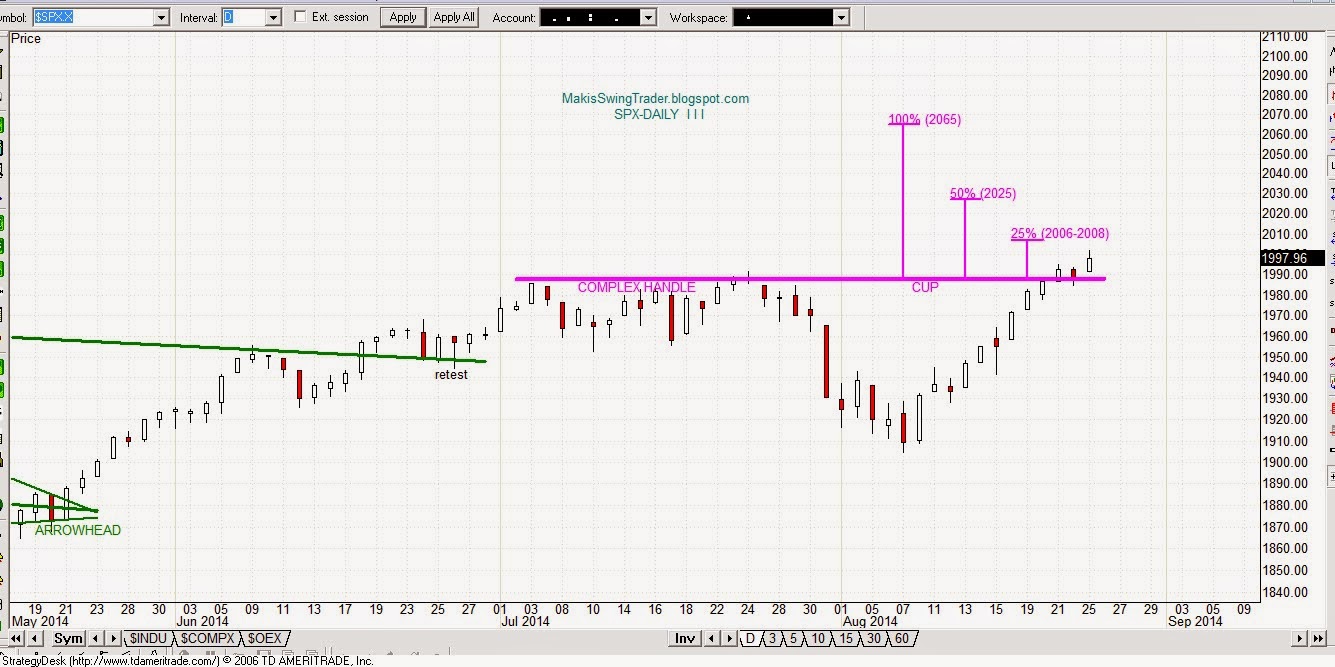Select the 5 interval tab

793,638
